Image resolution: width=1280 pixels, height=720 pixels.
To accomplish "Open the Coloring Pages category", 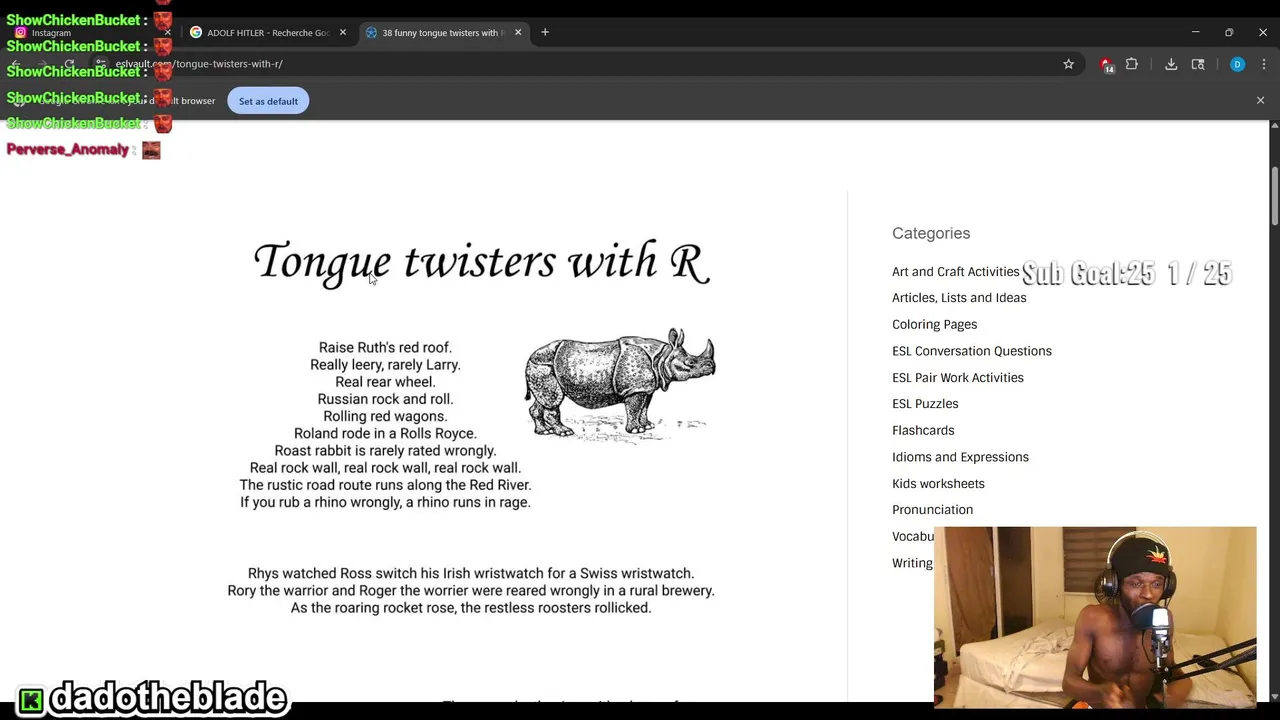I will point(934,324).
